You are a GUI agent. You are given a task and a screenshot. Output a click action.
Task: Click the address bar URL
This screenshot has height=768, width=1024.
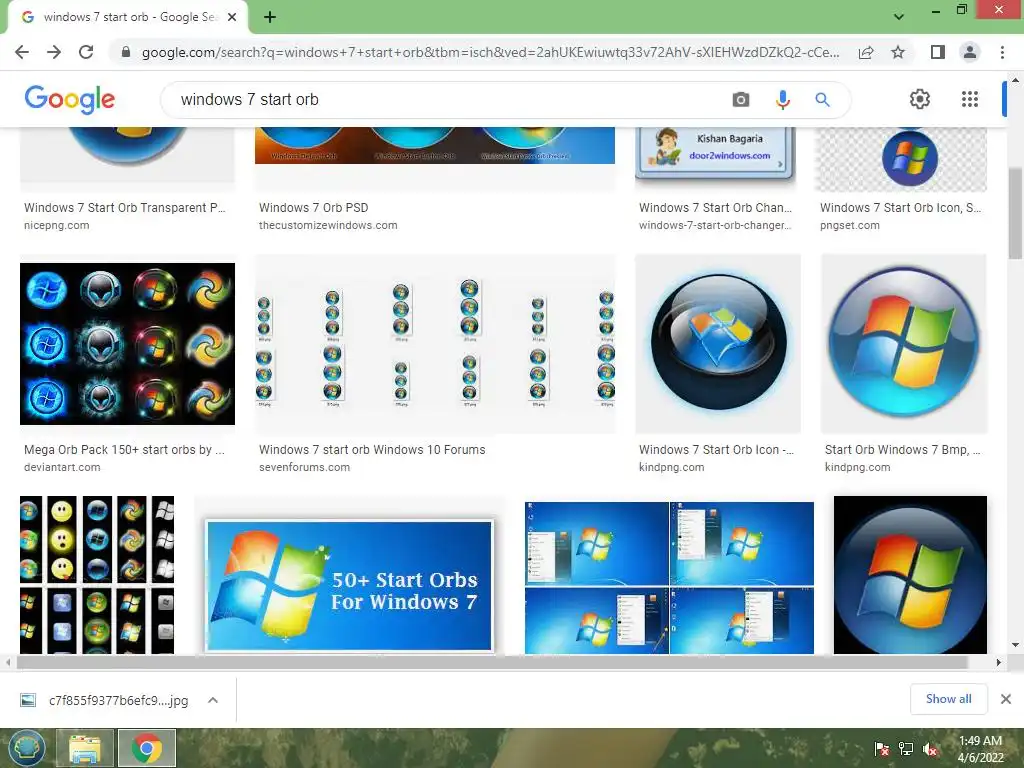click(x=490, y=52)
